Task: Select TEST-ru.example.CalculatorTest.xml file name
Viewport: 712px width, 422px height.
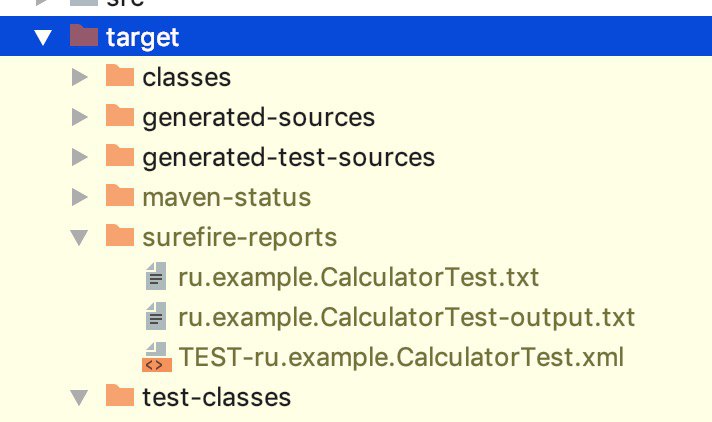Action: point(401,357)
